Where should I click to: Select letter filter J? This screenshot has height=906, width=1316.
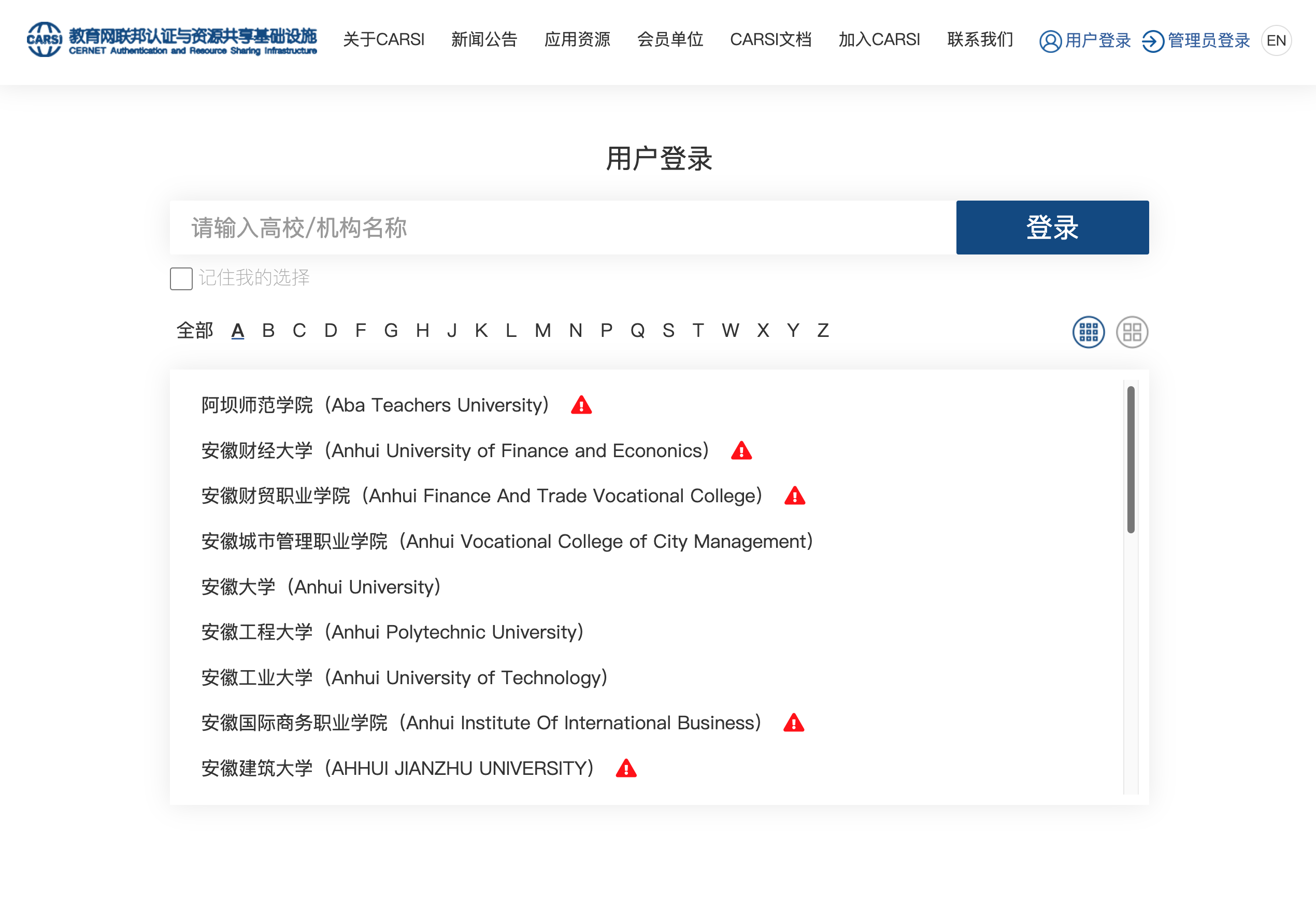(452, 330)
